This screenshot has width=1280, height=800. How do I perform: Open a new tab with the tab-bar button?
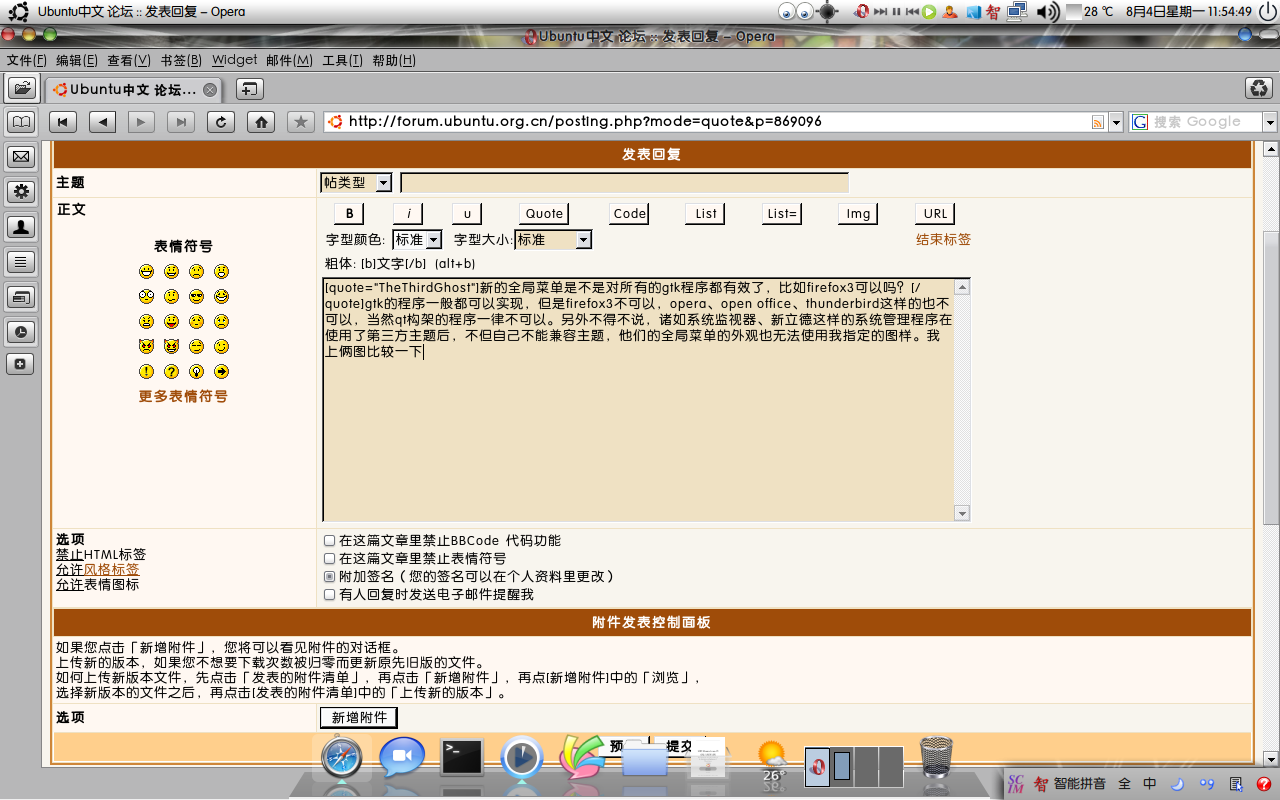[249, 88]
